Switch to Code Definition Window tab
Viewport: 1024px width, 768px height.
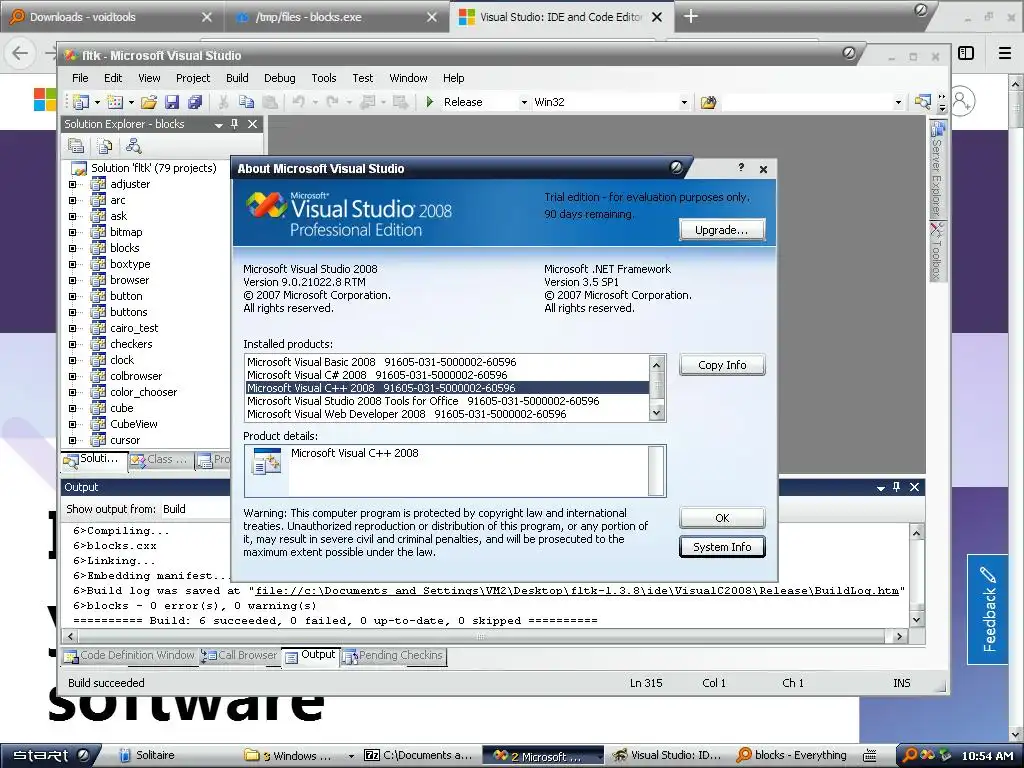coord(130,656)
